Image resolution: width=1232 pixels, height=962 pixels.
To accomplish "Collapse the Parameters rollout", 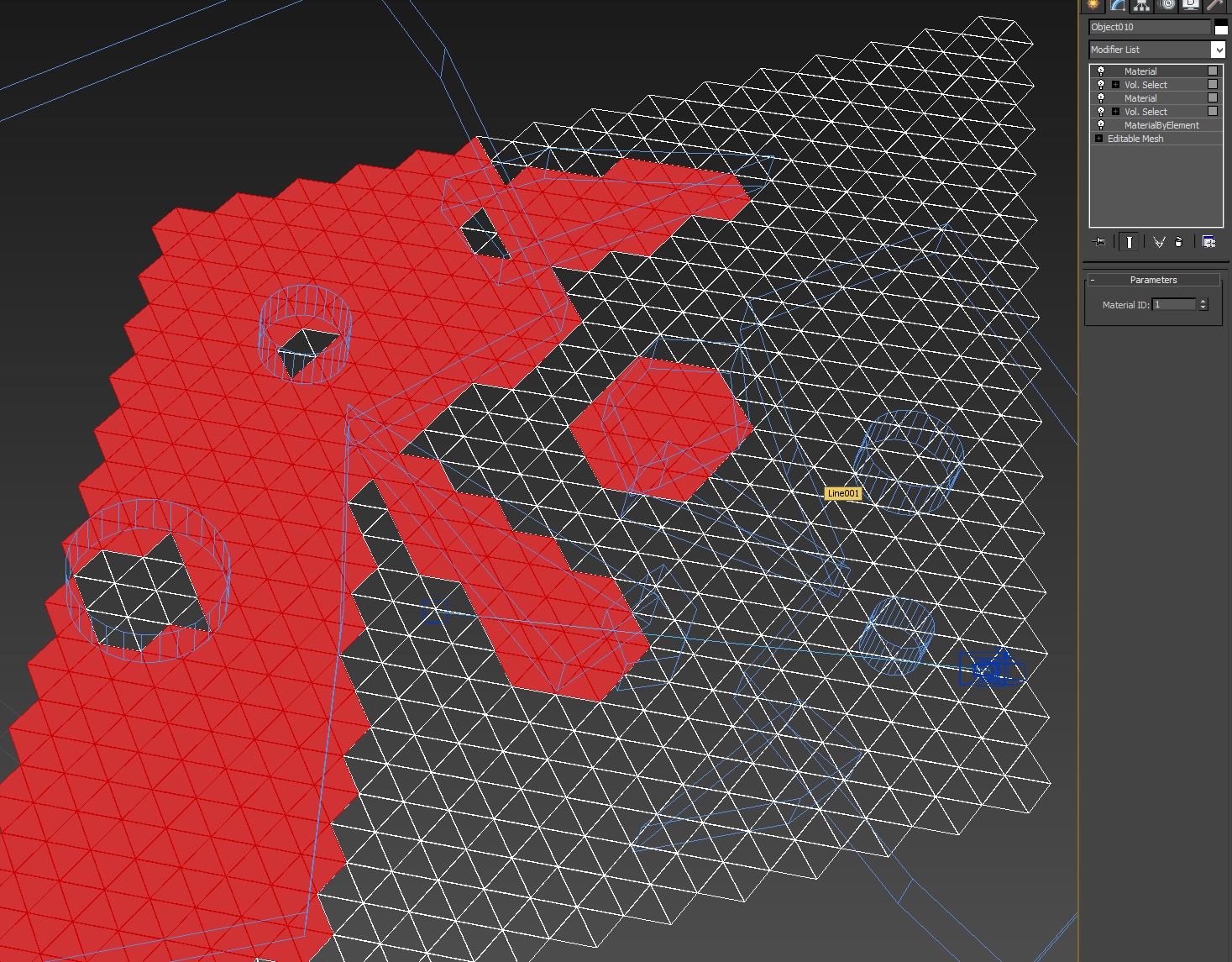I will (1153, 280).
